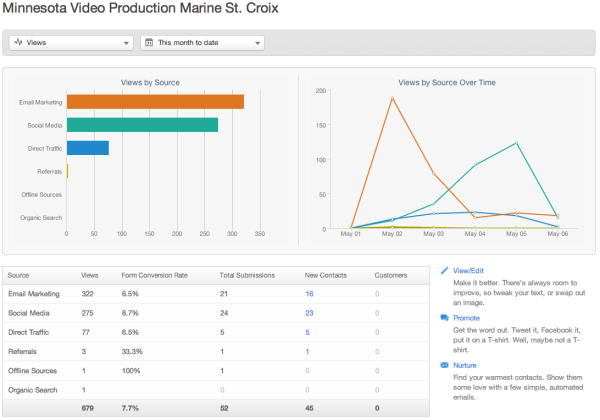This screenshot has height=420, width=600.
Task: Click the calendar icon in date selector
Action: pos(149,43)
